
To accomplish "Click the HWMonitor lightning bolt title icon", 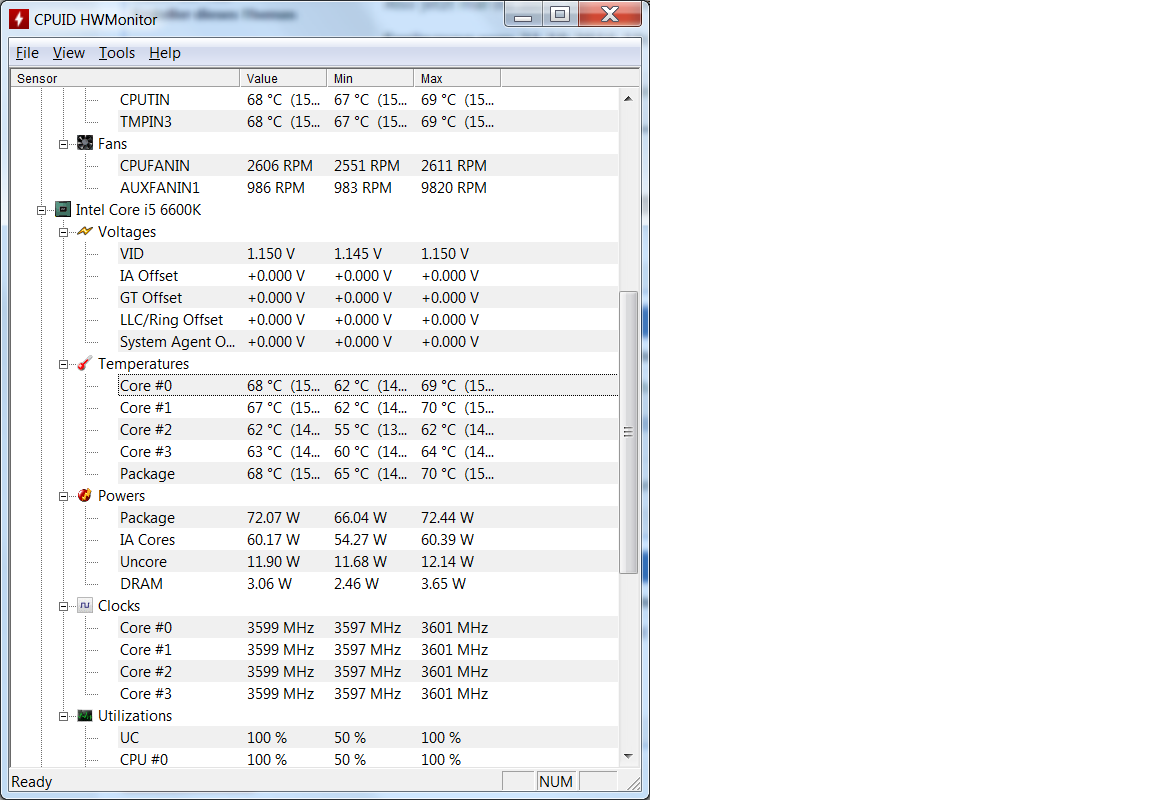I will (x=19, y=19).
